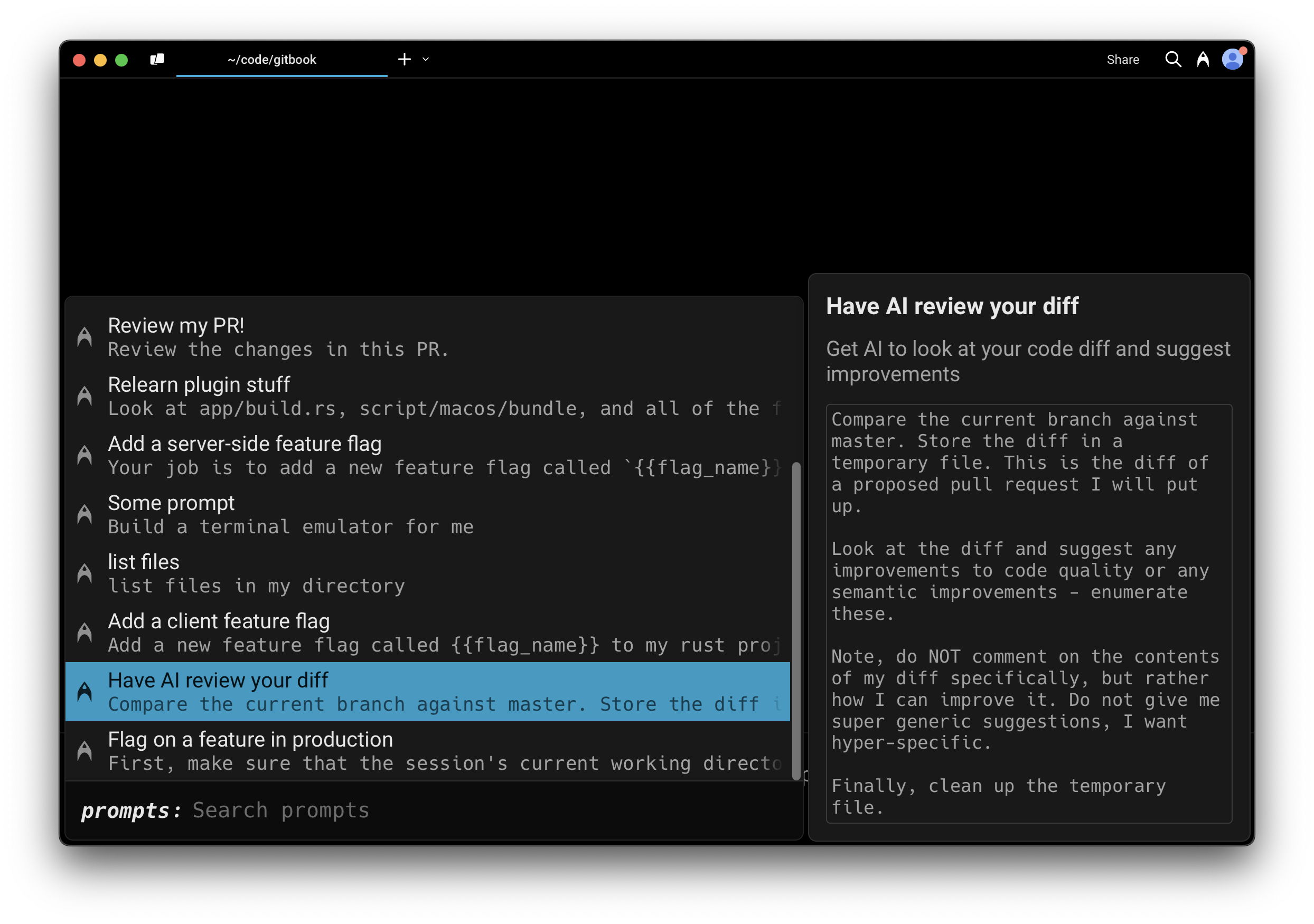Click the panel layout icon beside traffic lights
The width and height of the screenshot is (1314, 924).
[x=157, y=59]
